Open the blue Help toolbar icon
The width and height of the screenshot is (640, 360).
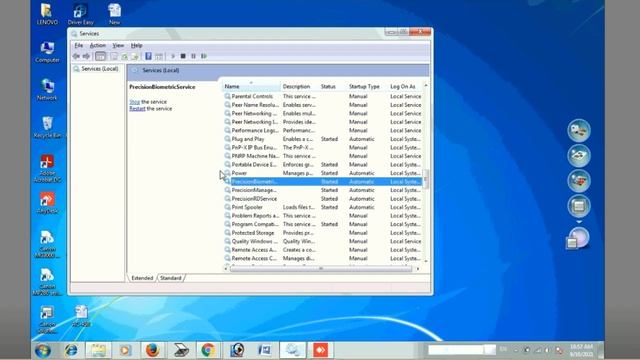148,56
